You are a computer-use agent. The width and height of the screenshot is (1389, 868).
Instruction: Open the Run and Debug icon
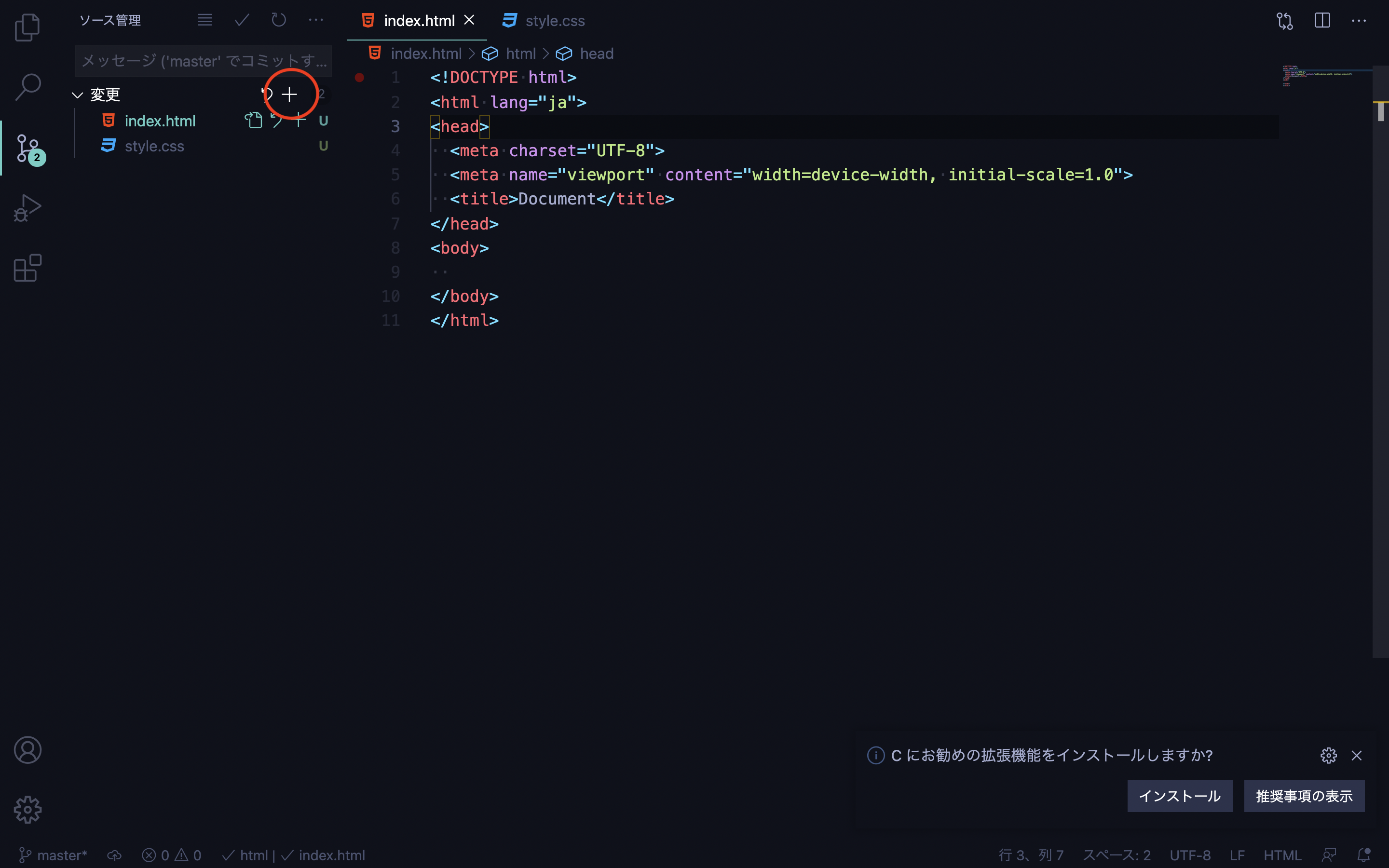[x=27, y=207]
